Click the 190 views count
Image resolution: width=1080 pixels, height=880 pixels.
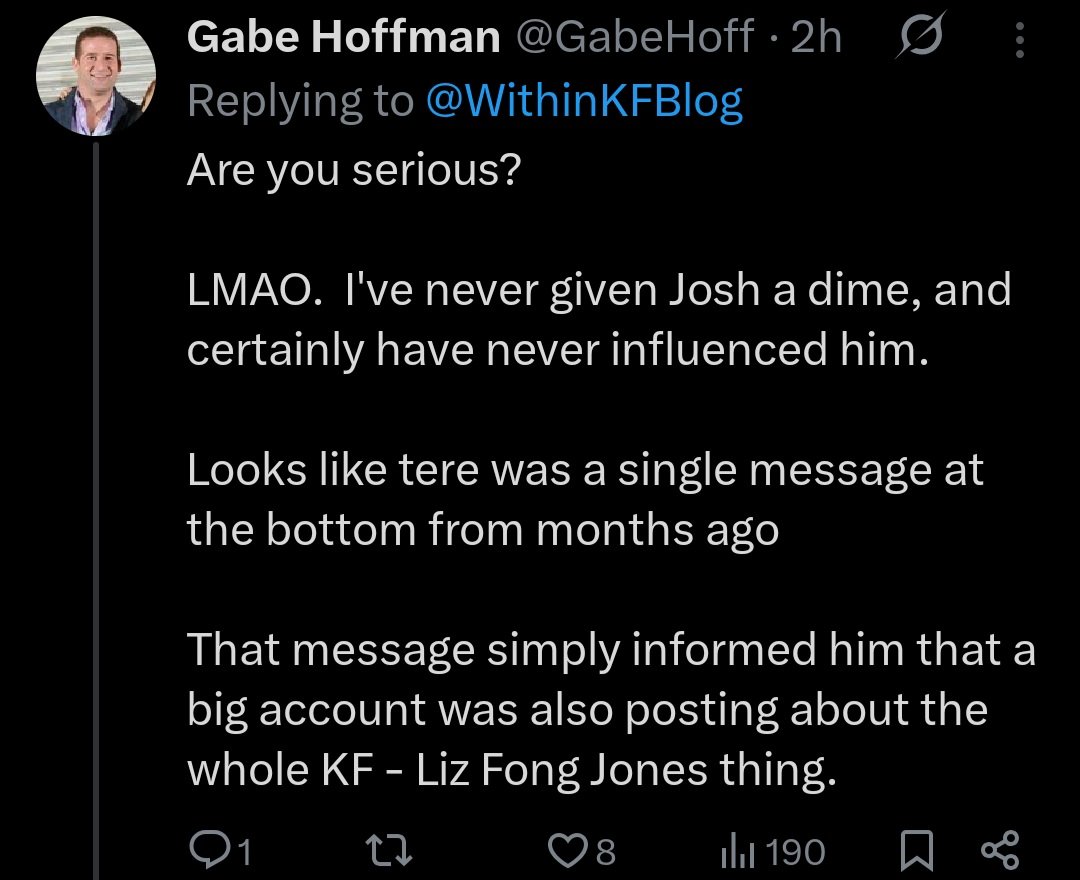pos(798,852)
